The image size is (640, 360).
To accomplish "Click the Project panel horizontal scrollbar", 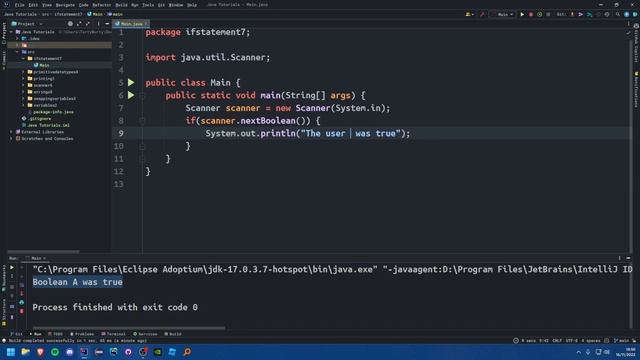I will [43, 251].
